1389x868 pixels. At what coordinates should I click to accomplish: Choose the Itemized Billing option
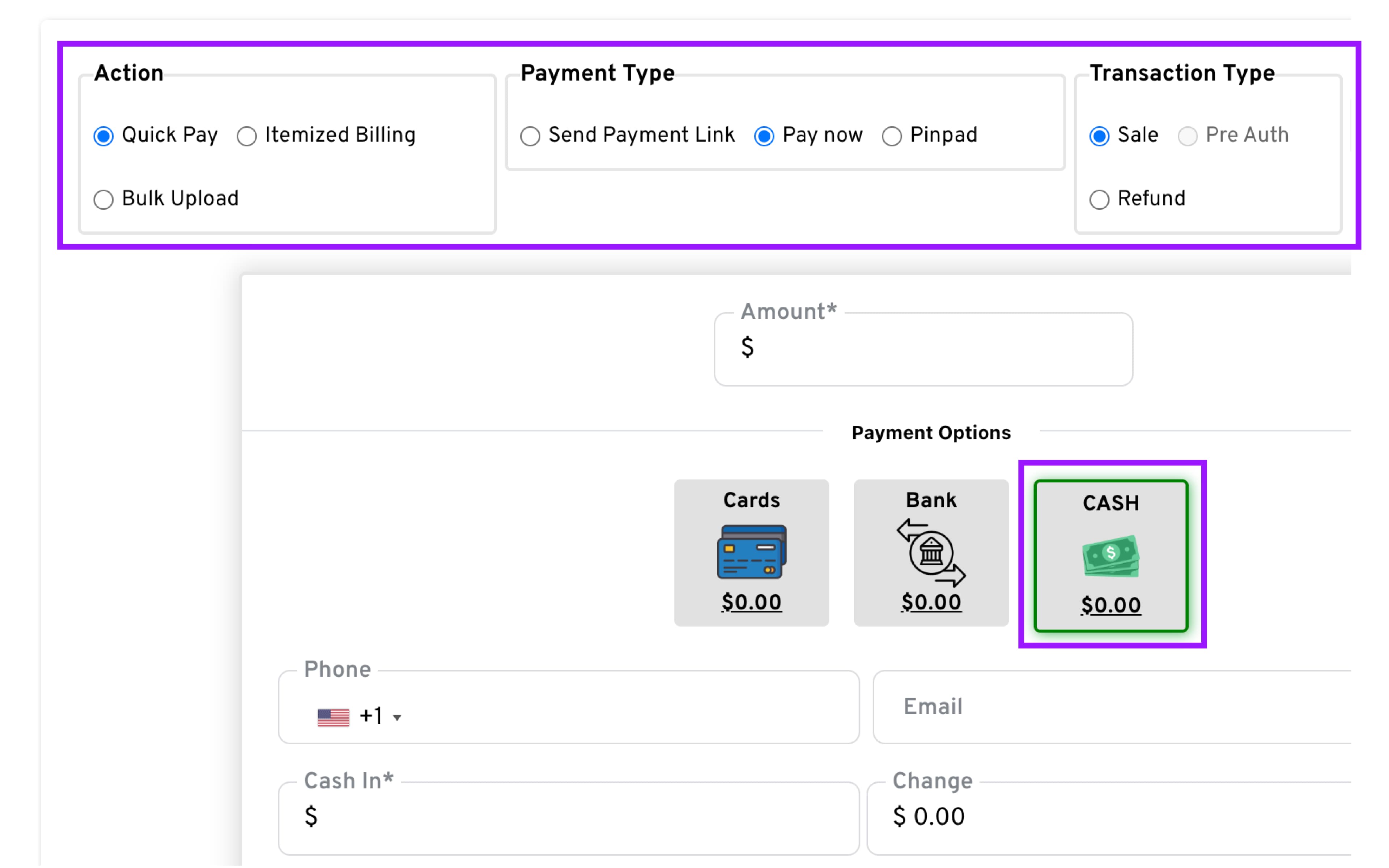point(247,136)
